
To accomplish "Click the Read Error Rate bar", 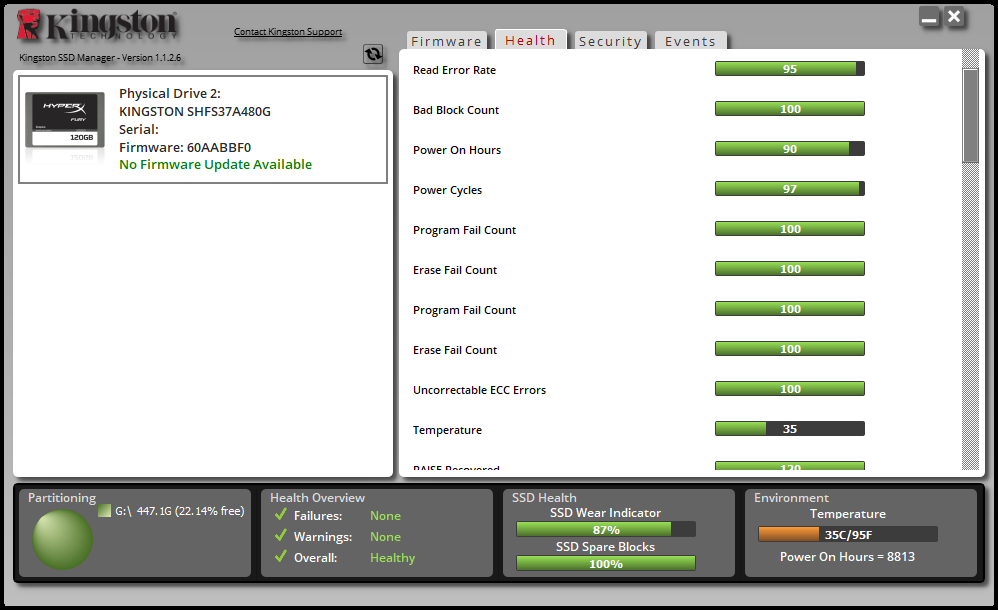I will (x=790, y=69).
